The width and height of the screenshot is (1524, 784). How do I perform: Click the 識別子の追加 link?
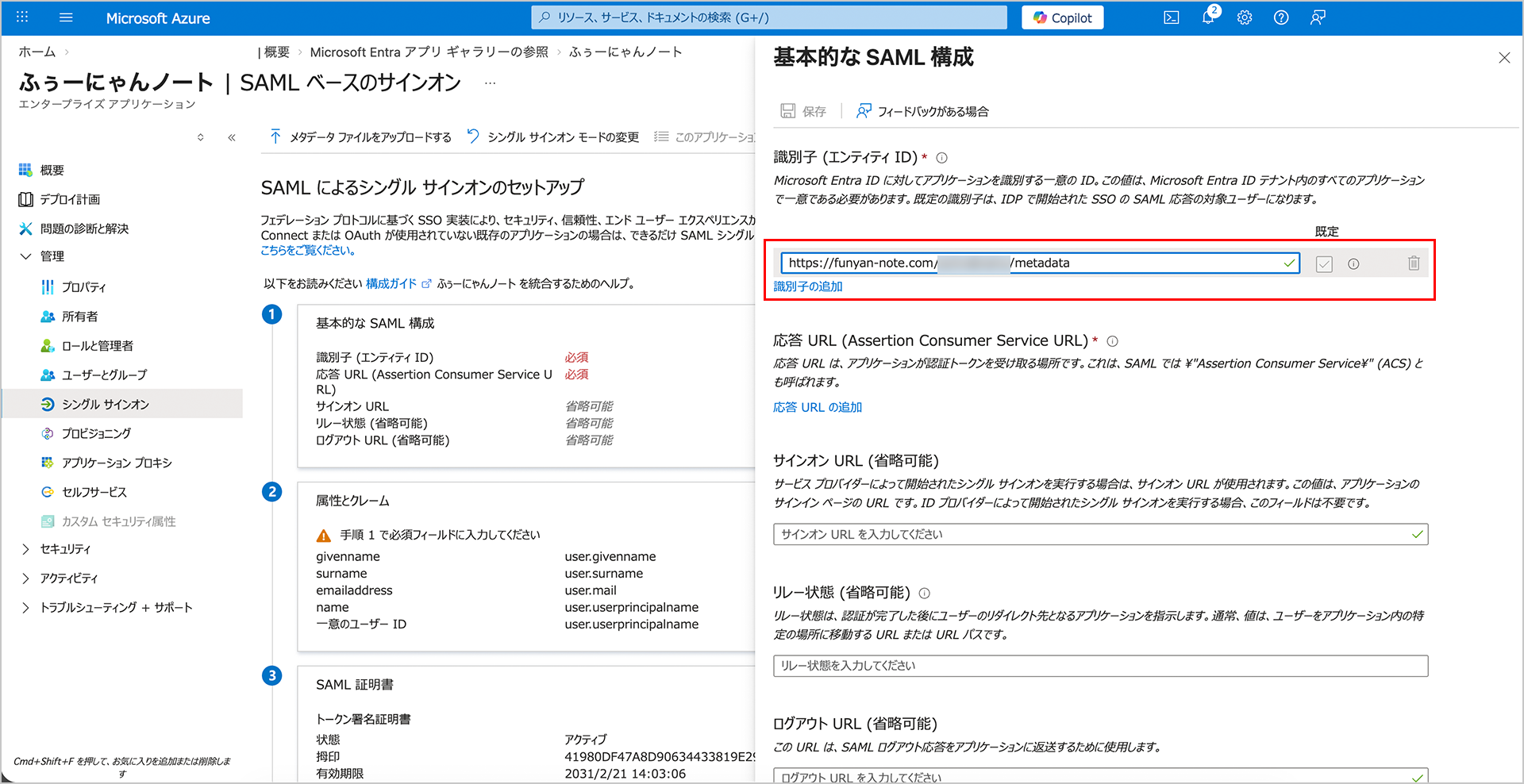click(x=808, y=286)
